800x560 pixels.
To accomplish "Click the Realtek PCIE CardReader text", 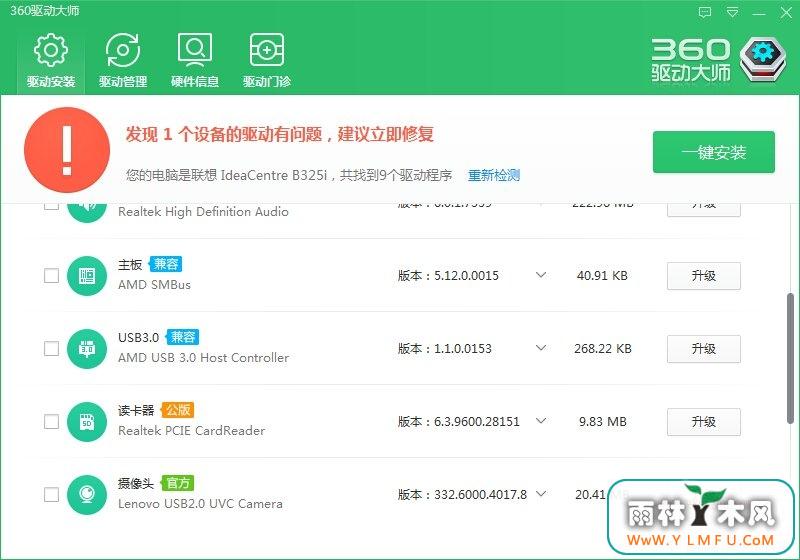I will pos(191,431).
